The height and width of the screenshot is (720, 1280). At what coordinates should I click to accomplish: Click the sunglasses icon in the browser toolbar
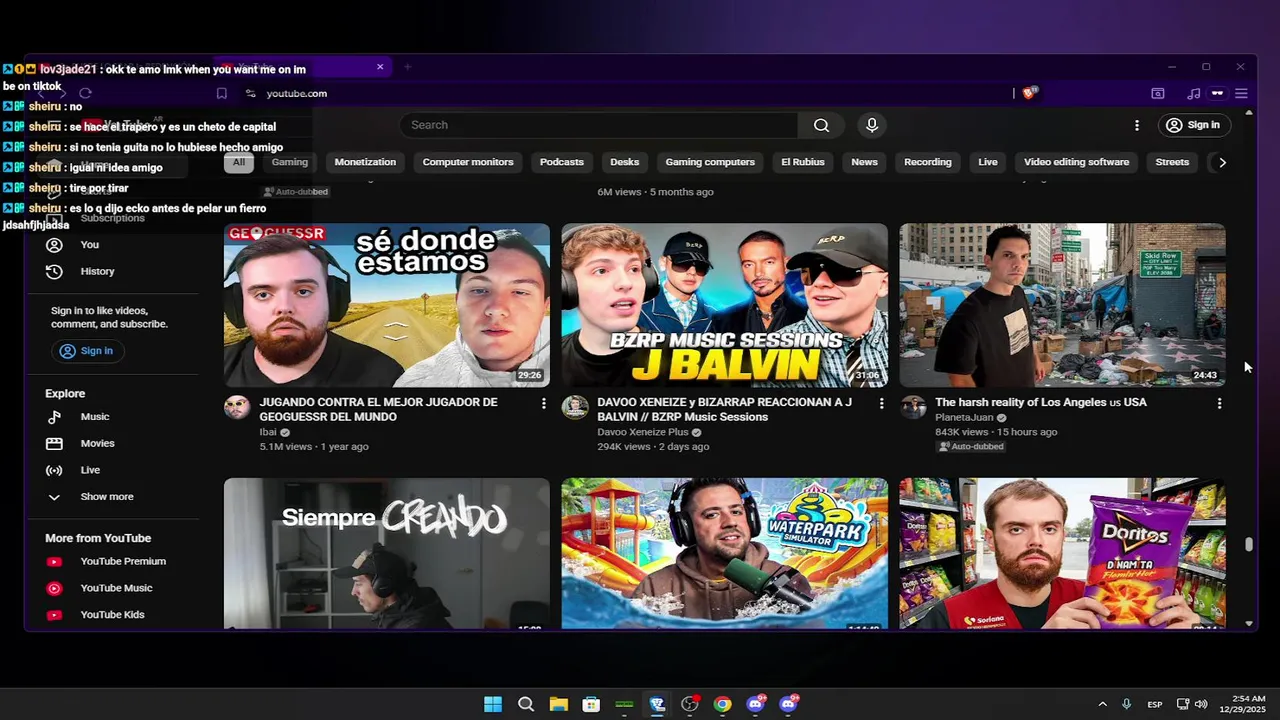point(1217,93)
